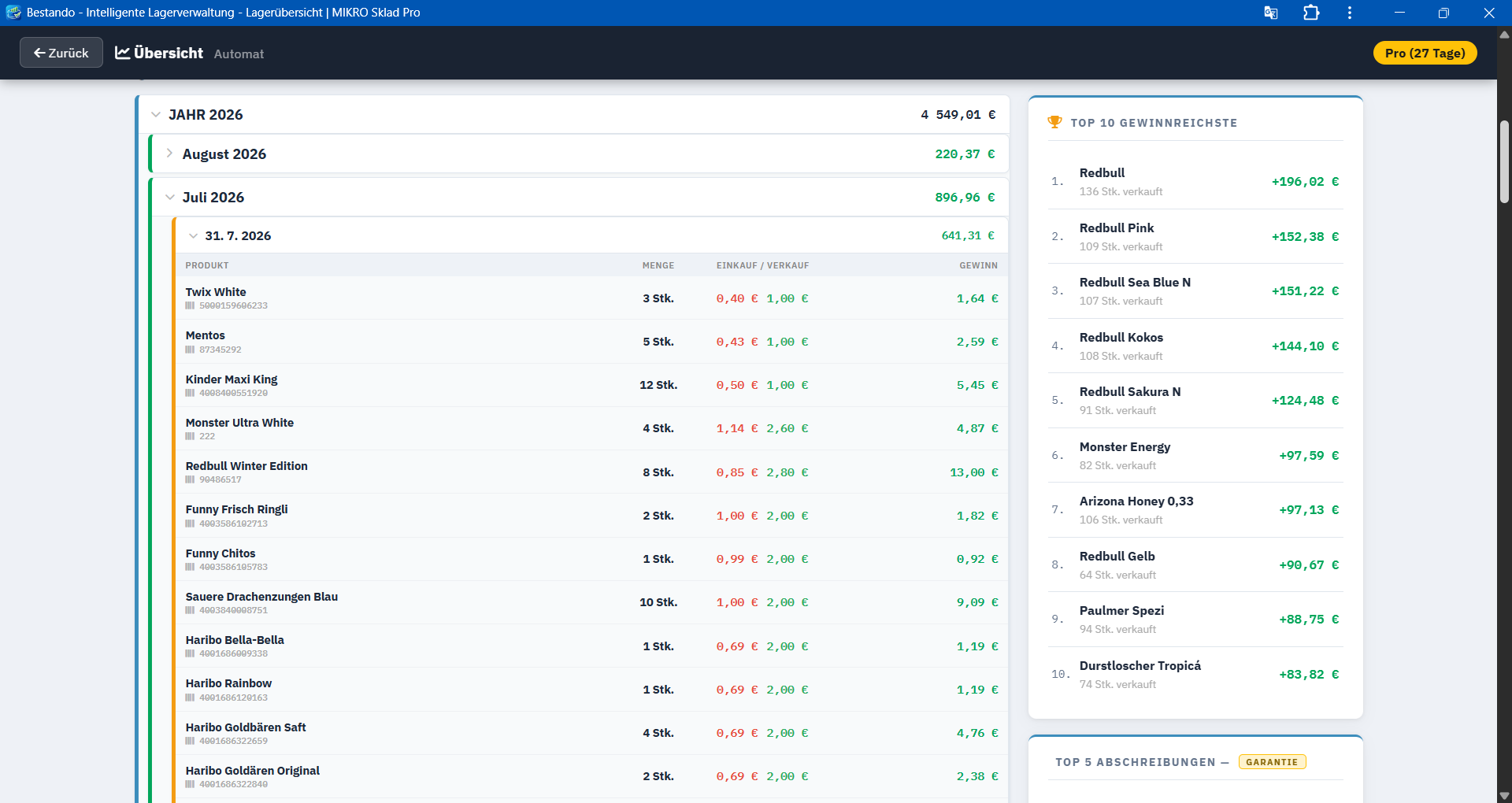Click the MENGE column header
Image resolution: width=1512 pixels, height=803 pixels.
[x=658, y=265]
